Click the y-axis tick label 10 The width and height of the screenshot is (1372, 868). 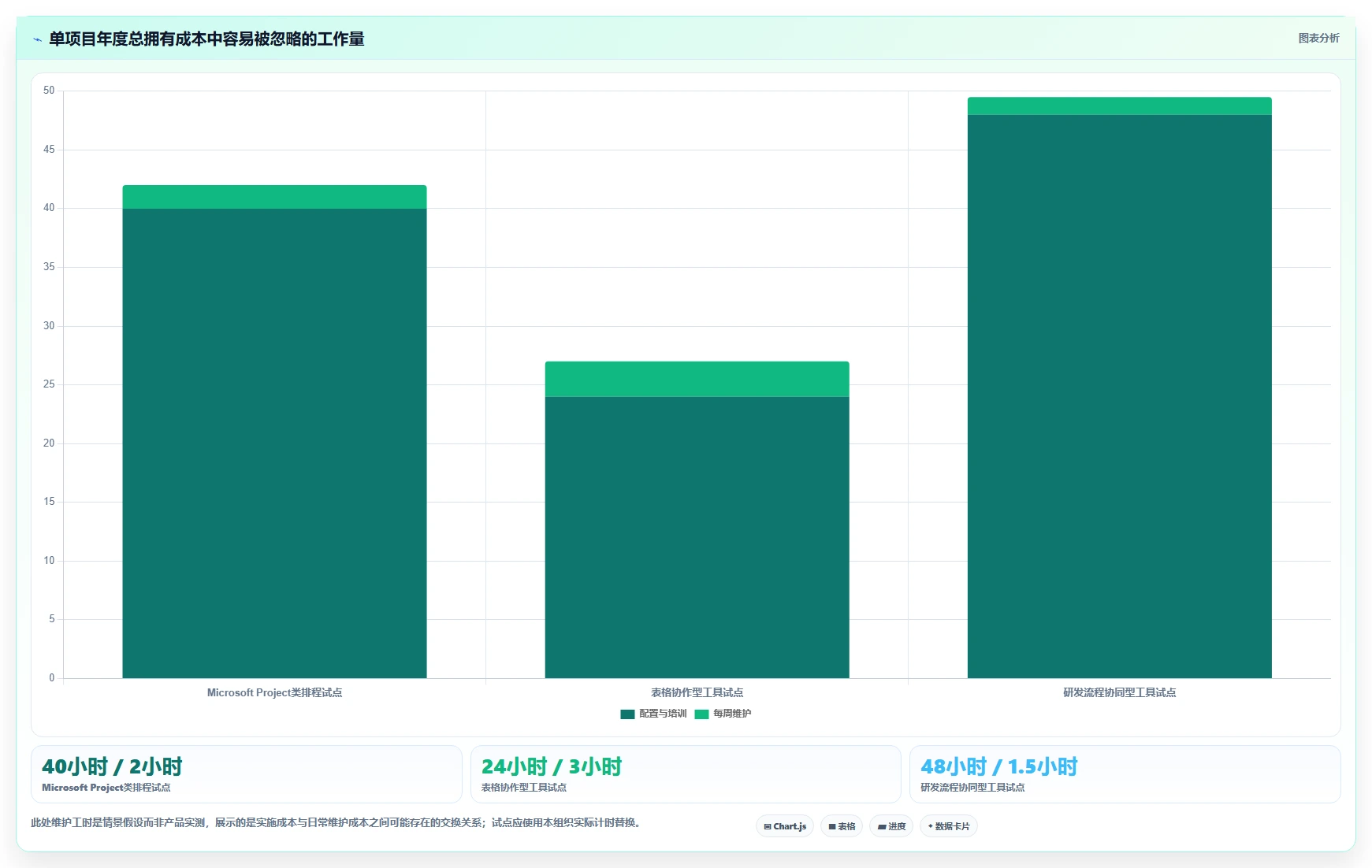(x=49, y=561)
